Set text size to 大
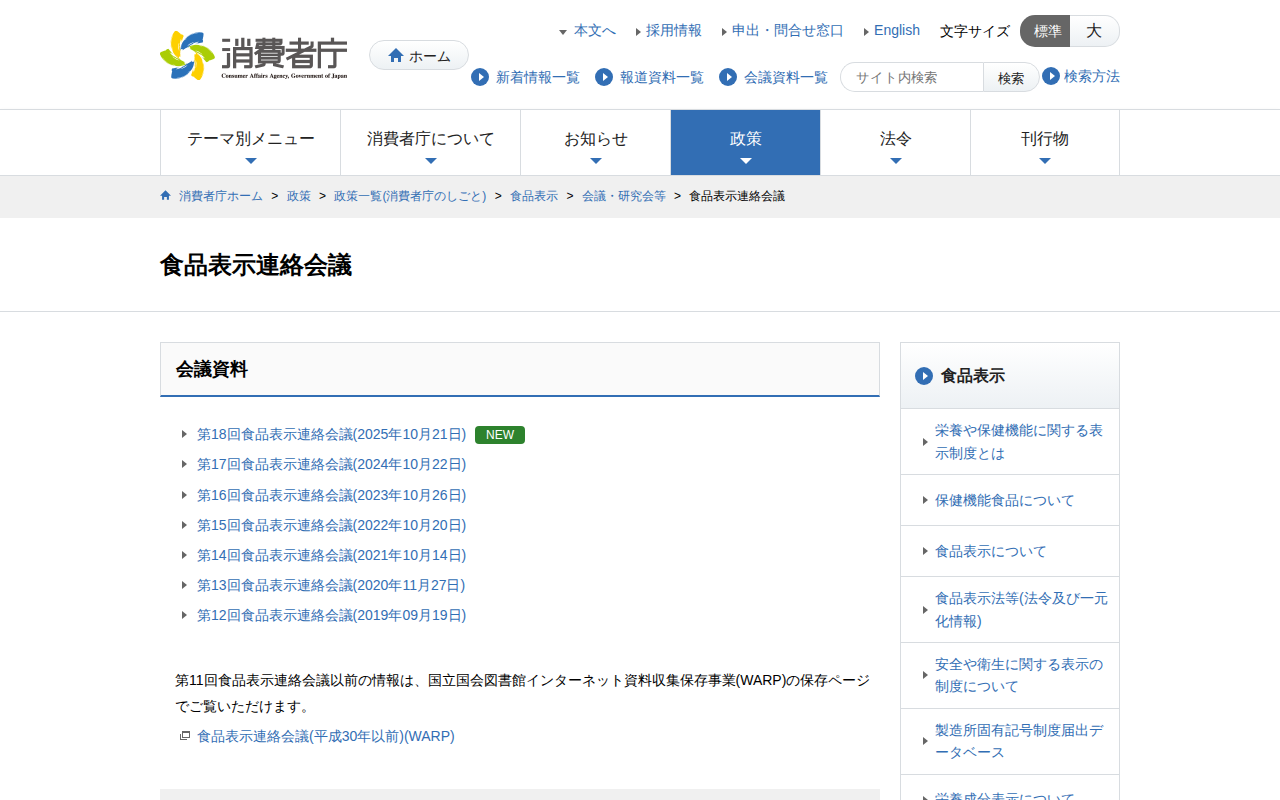Image resolution: width=1280 pixels, height=800 pixels. point(1095,31)
